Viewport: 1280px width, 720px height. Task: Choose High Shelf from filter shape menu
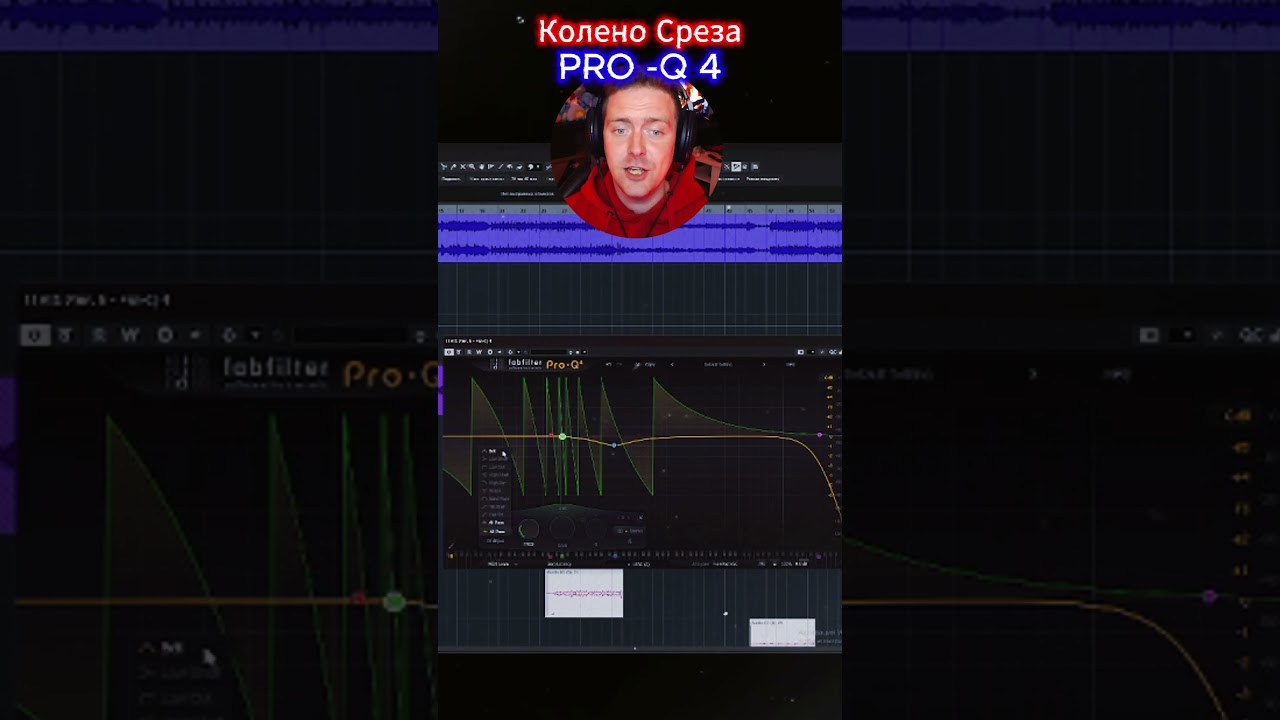coord(493,475)
